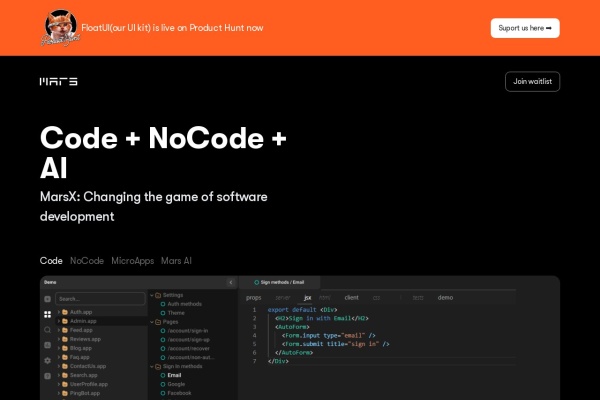The height and width of the screenshot is (400, 600).
Task: Click the circle icon beside Theme
Action: (x=163, y=313)
